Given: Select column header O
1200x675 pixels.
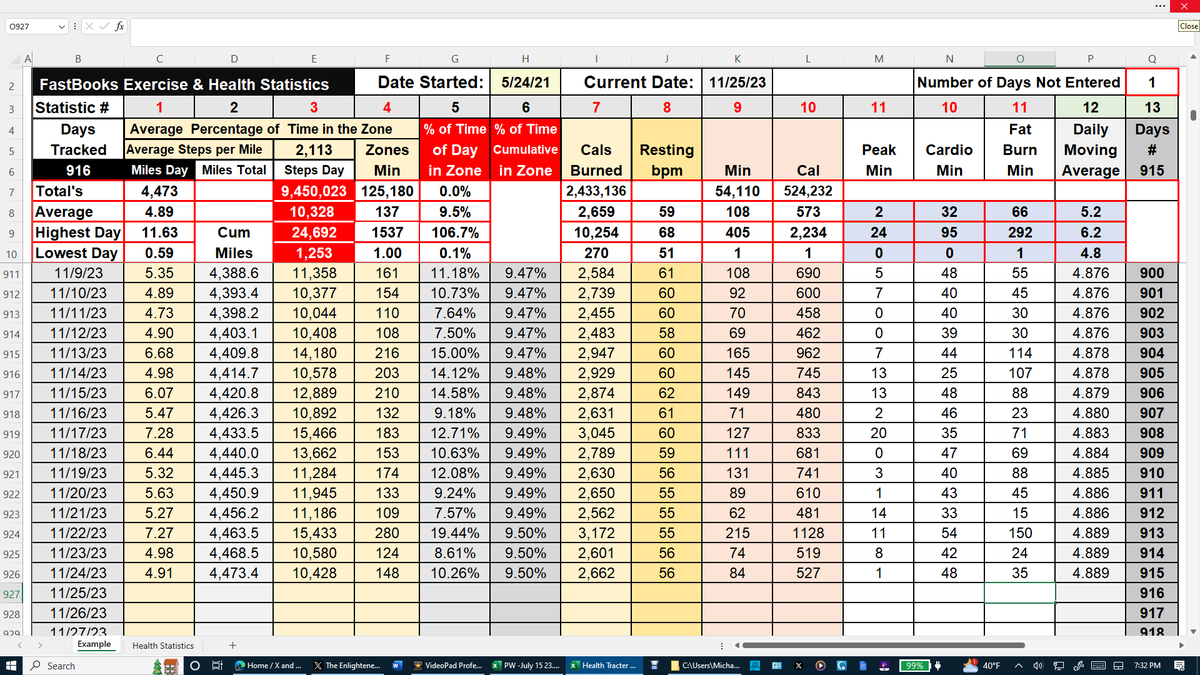Looking at the screenshot, I should coord(1020,59).
